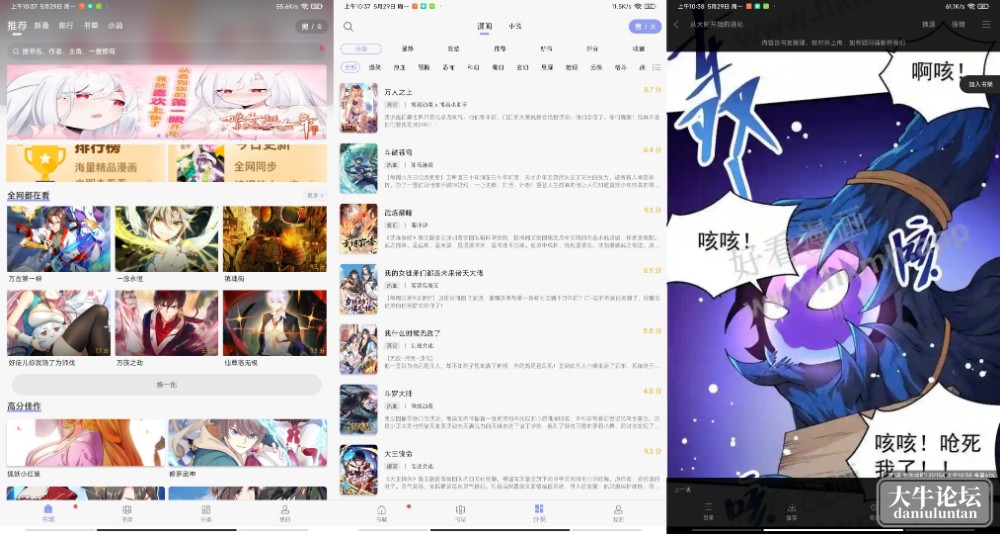The height and width of the screenshot is (534, 1000).
Task: Toggle the 男/女 switch on the home screen
Action: tap(312, 27)
